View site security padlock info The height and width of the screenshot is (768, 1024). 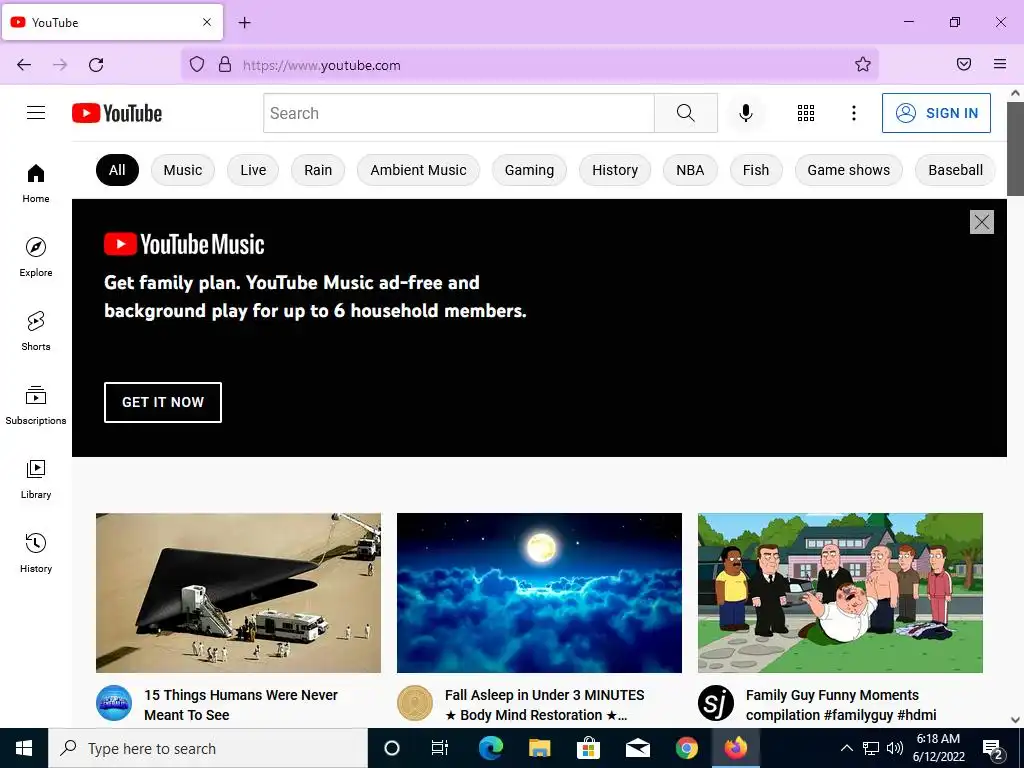pyautogui.click(x=225, y=64)
